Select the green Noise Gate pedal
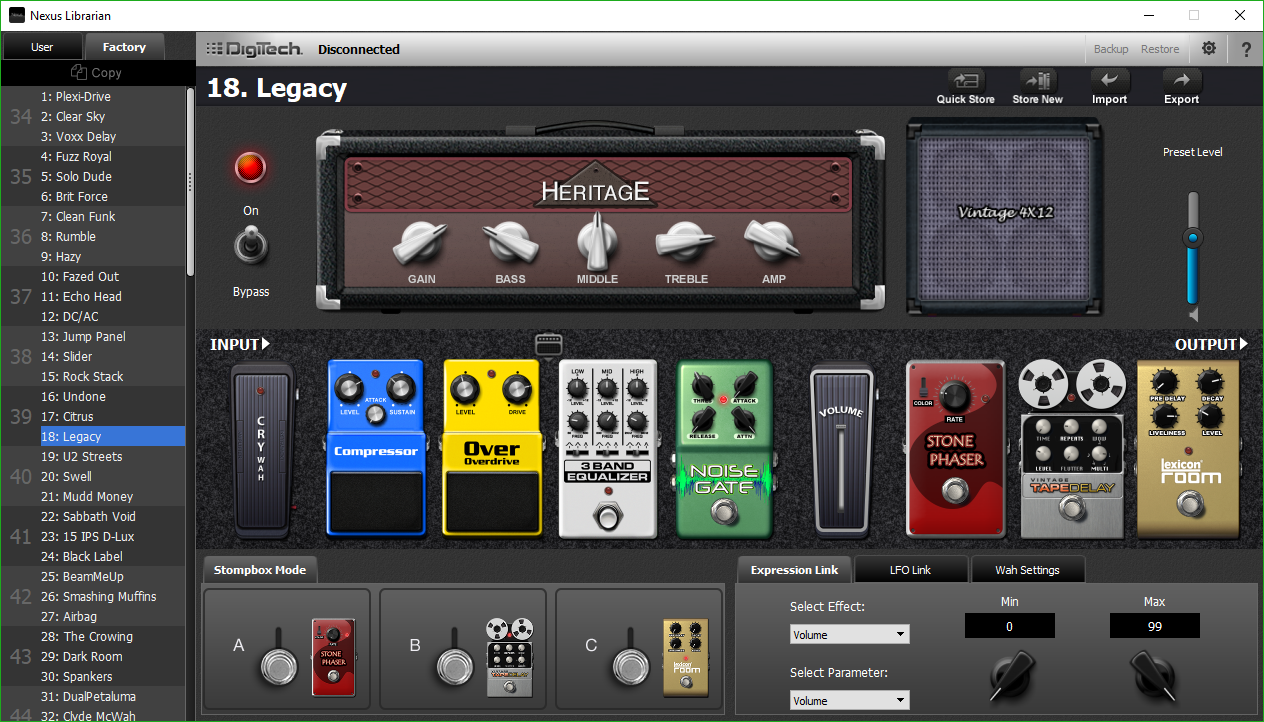The height and width of the screenshot is (722, 1264). 724,450
